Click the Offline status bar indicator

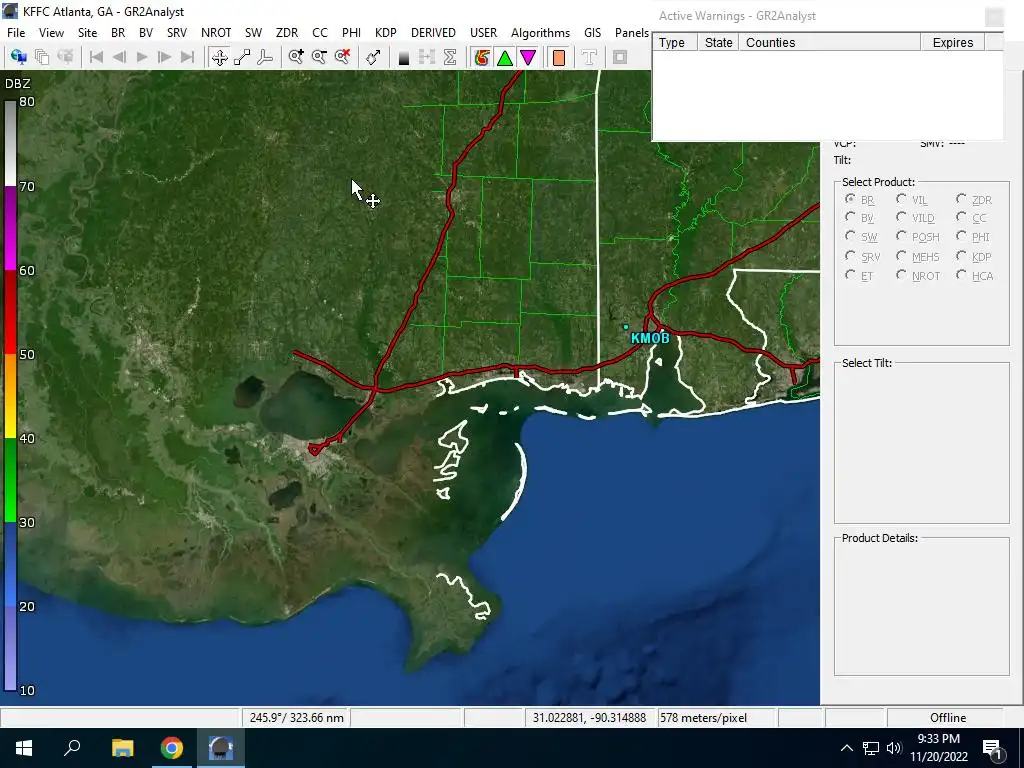coord(947,718)
